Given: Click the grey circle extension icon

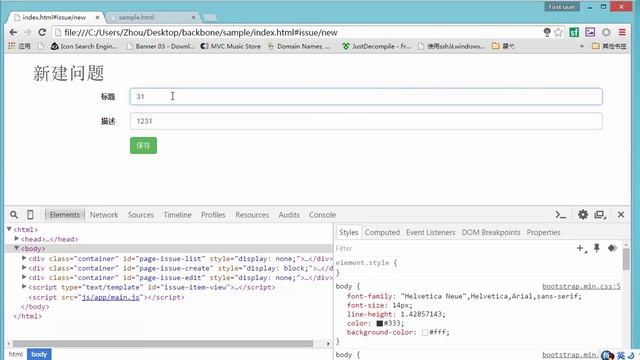Looking at the screenshot, I should (x=606, y=32).
